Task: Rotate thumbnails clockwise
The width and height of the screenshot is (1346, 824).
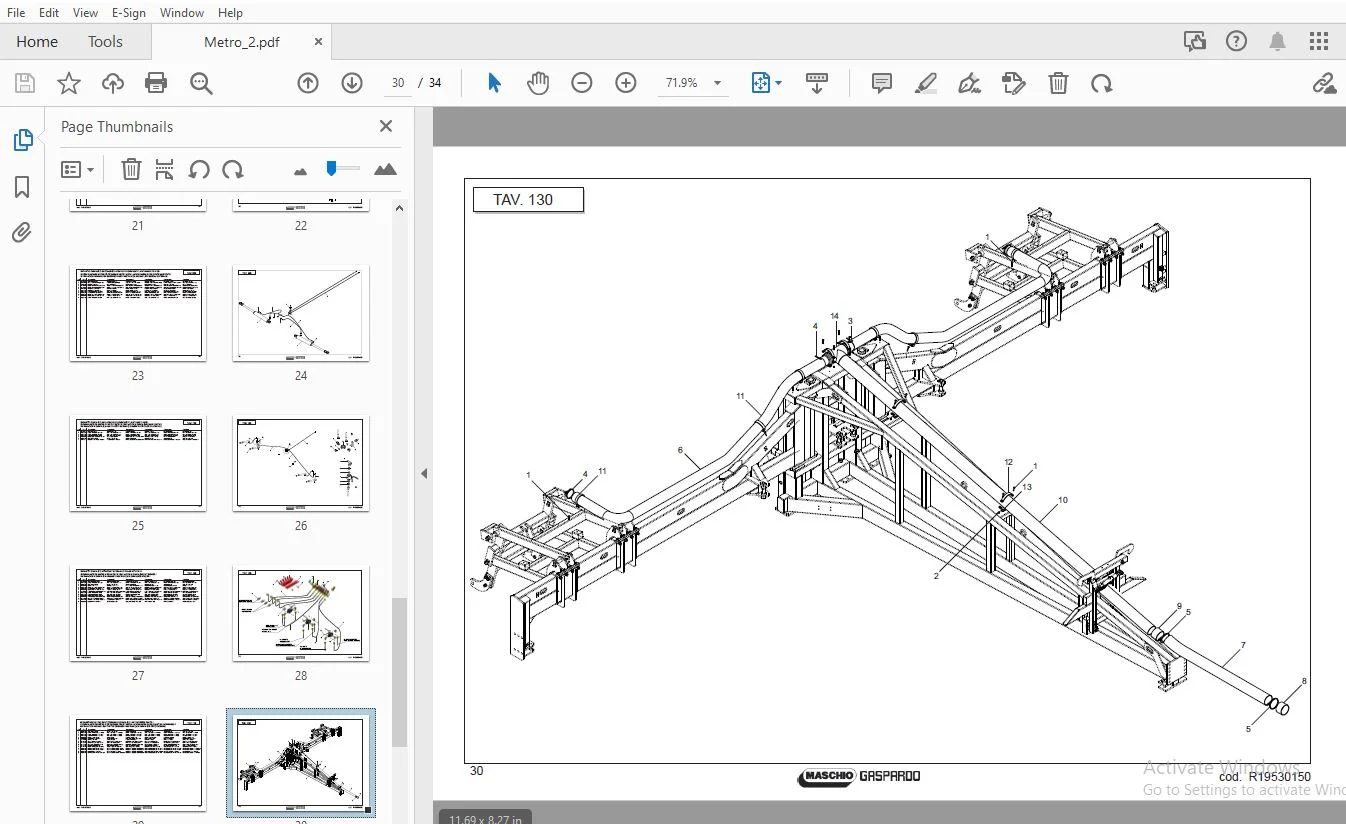Action: (233, 169)
